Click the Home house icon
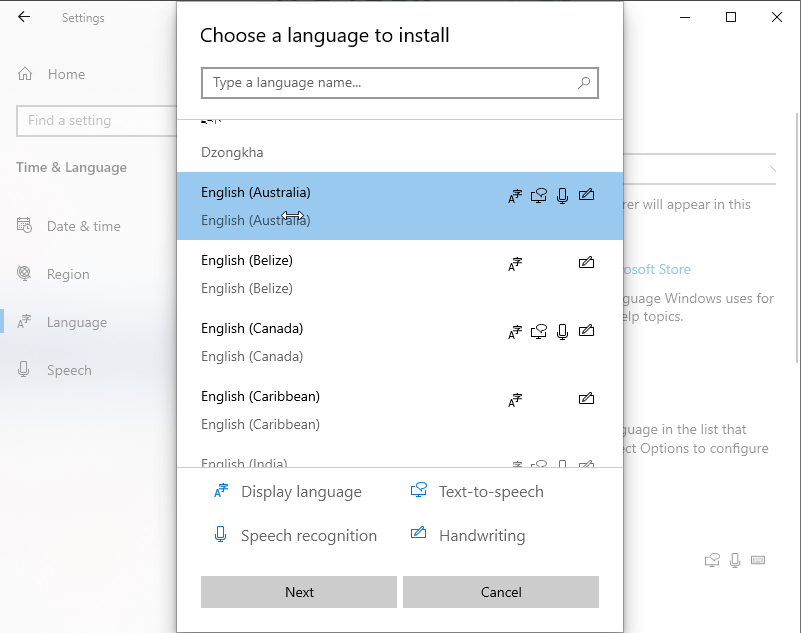The image size is (801, 633). tap(25, 74)
